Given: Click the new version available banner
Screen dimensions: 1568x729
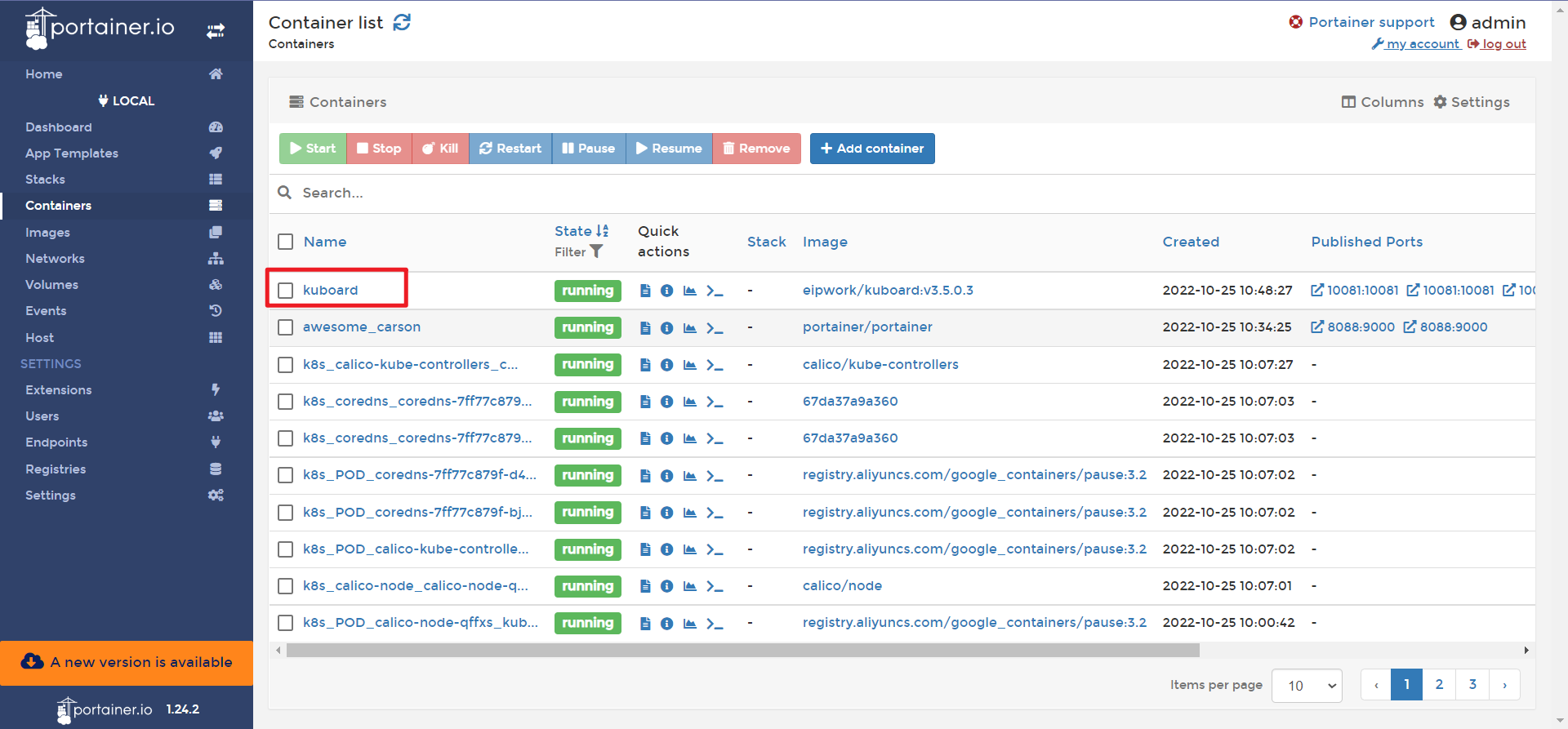Looking at the screenshot, I should 127,662.
